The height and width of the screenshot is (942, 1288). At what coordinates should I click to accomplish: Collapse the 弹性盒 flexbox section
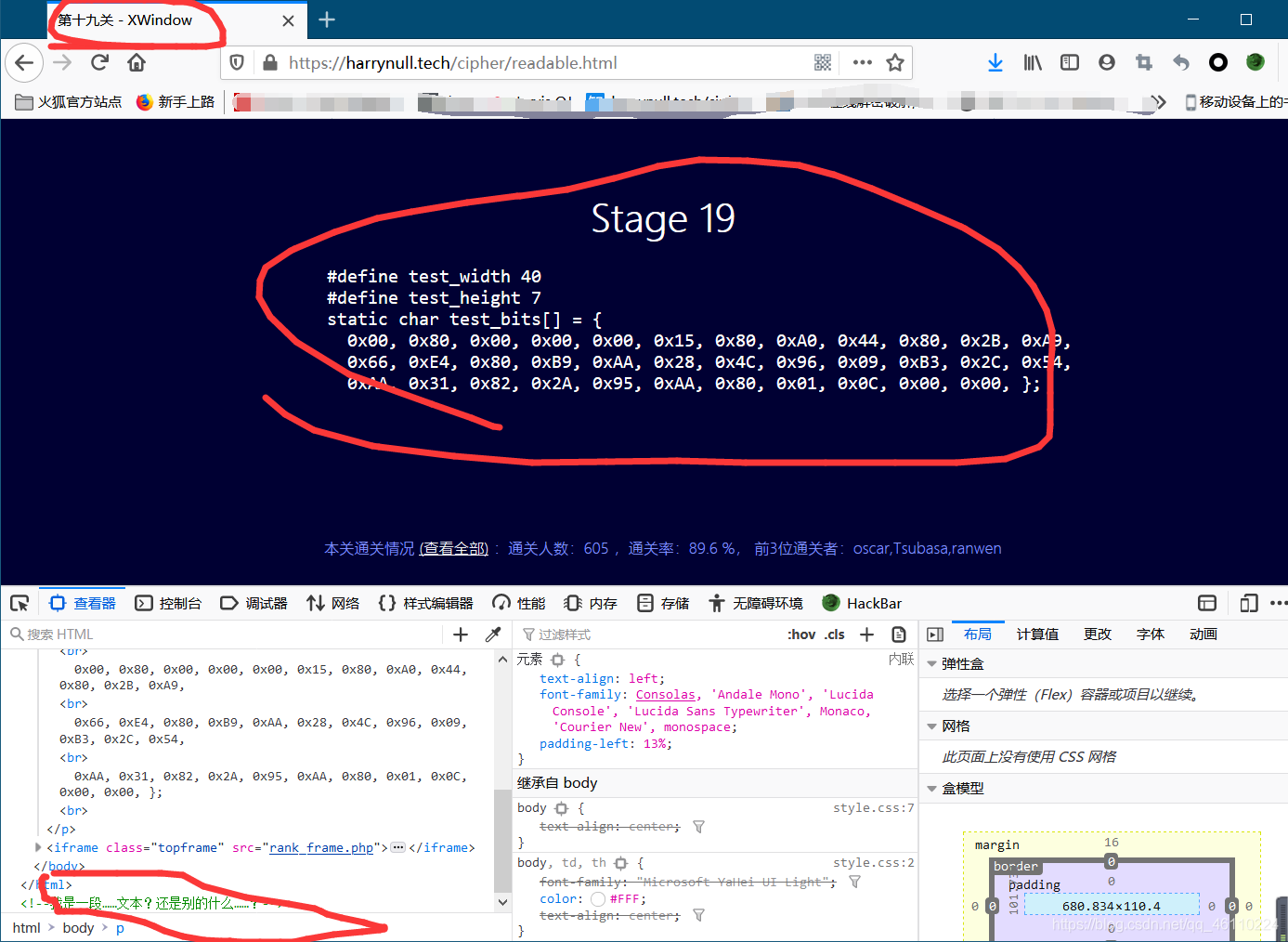(x=932, y=664)
